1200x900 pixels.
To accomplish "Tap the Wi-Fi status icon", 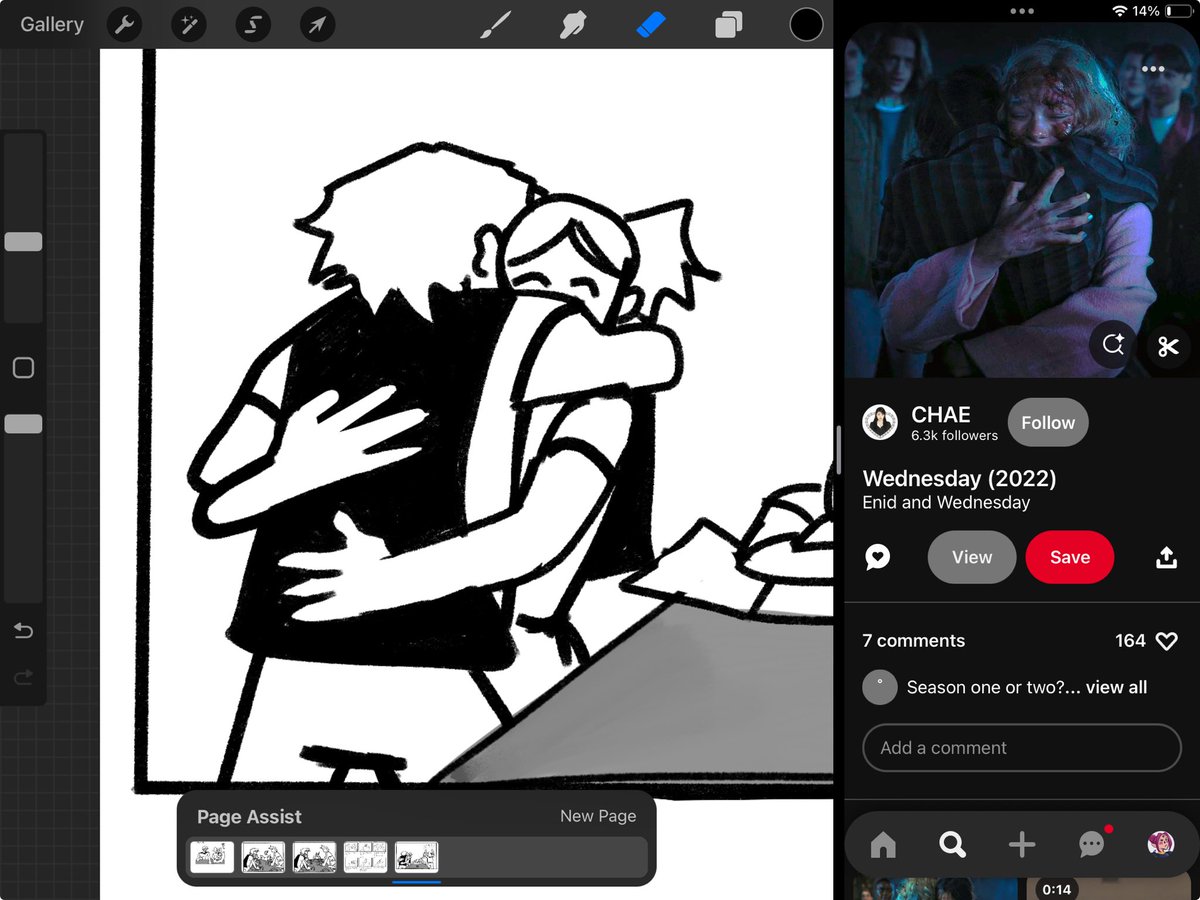I will pyautogui.click(x=1119, y=11).
